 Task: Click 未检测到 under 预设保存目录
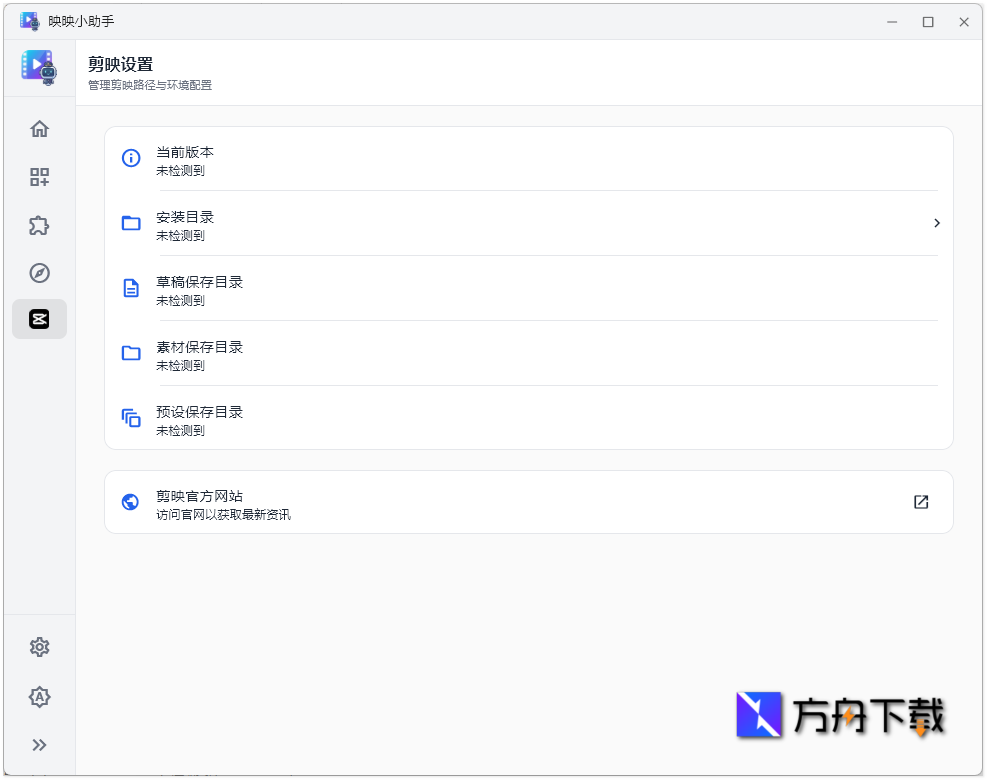point(181,431)
